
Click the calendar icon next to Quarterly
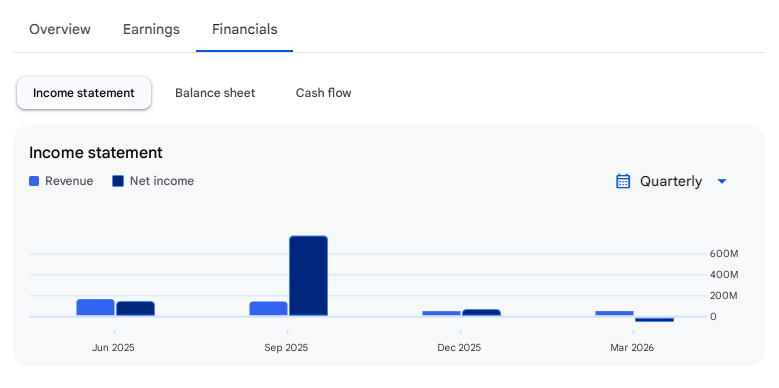(623, 181)
